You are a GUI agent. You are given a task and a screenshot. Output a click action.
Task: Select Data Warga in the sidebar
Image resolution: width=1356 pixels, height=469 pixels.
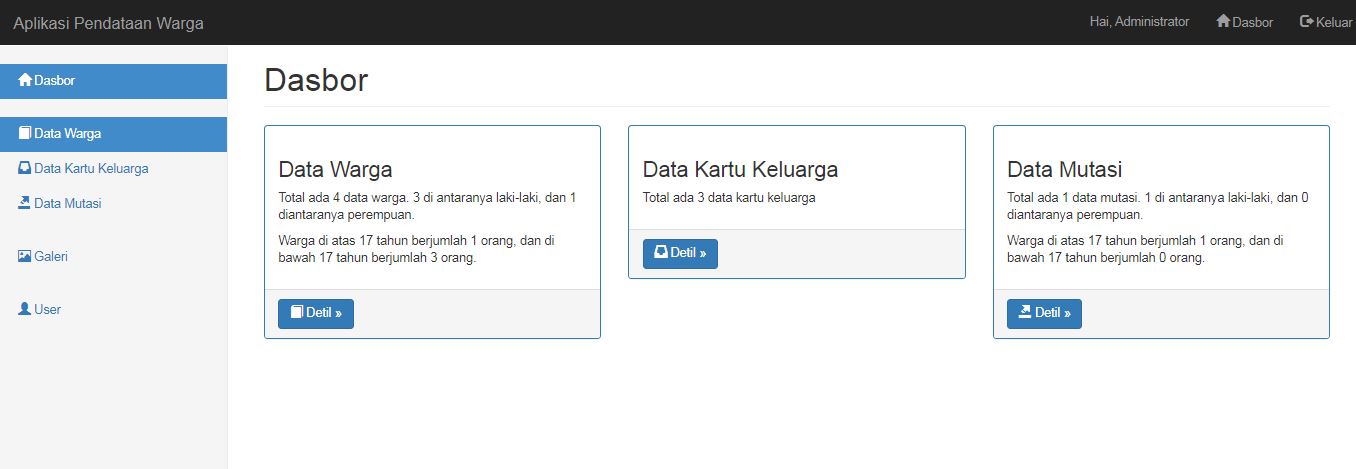click(113, 134)
